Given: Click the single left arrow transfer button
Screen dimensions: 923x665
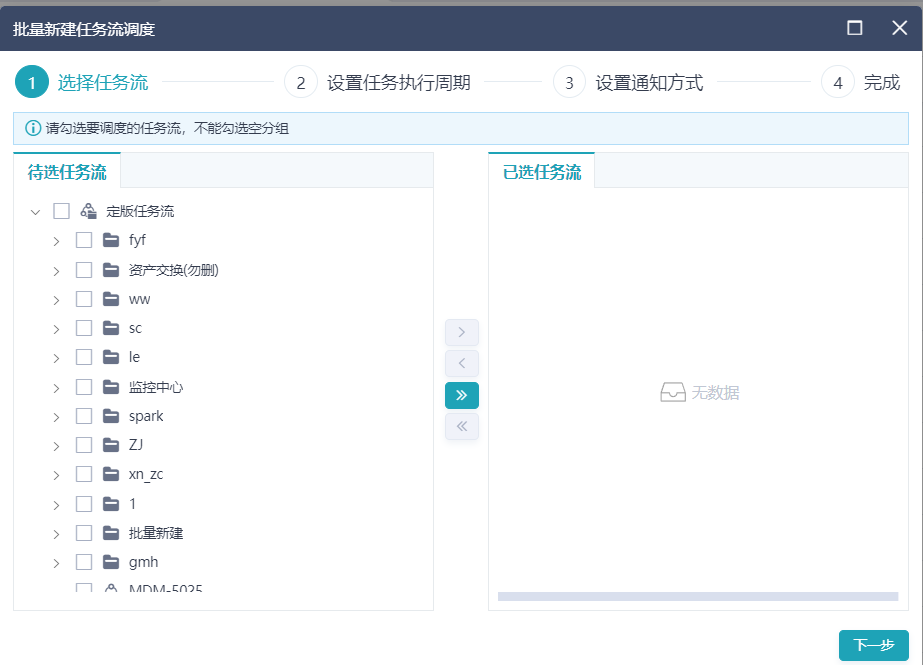Looking at the screenshot, I should pos(461,363).
